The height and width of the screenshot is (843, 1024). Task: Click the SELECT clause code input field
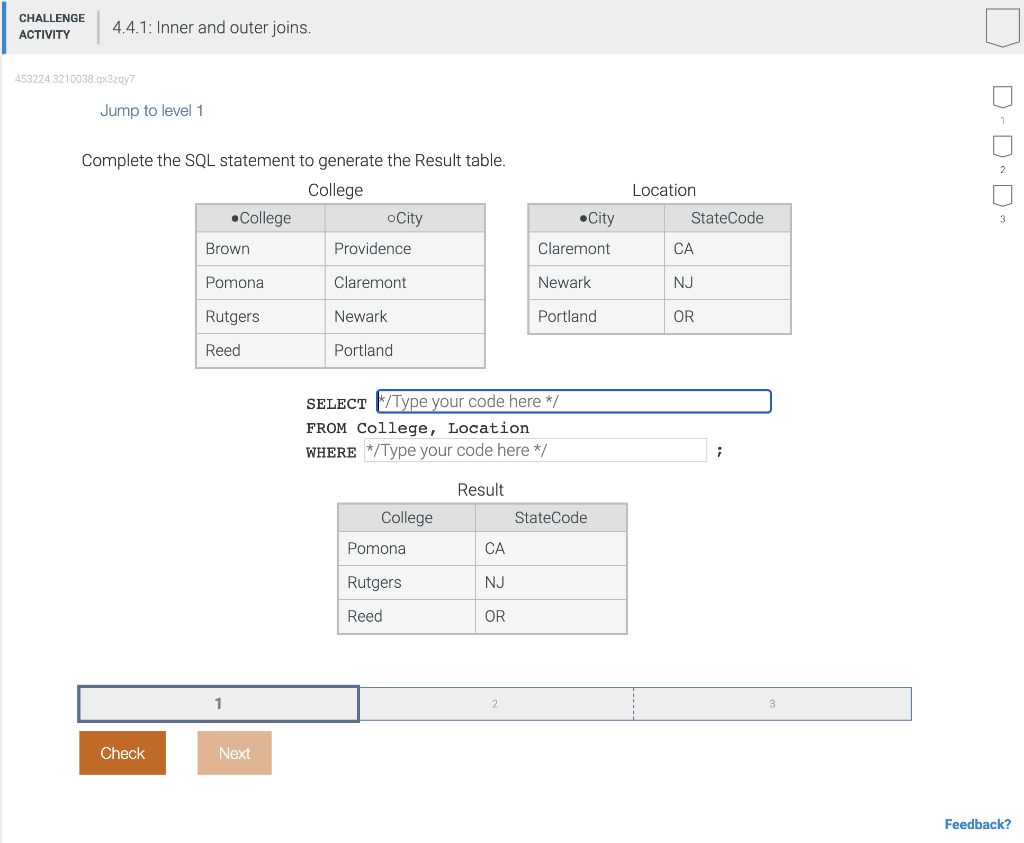(573, 401)
